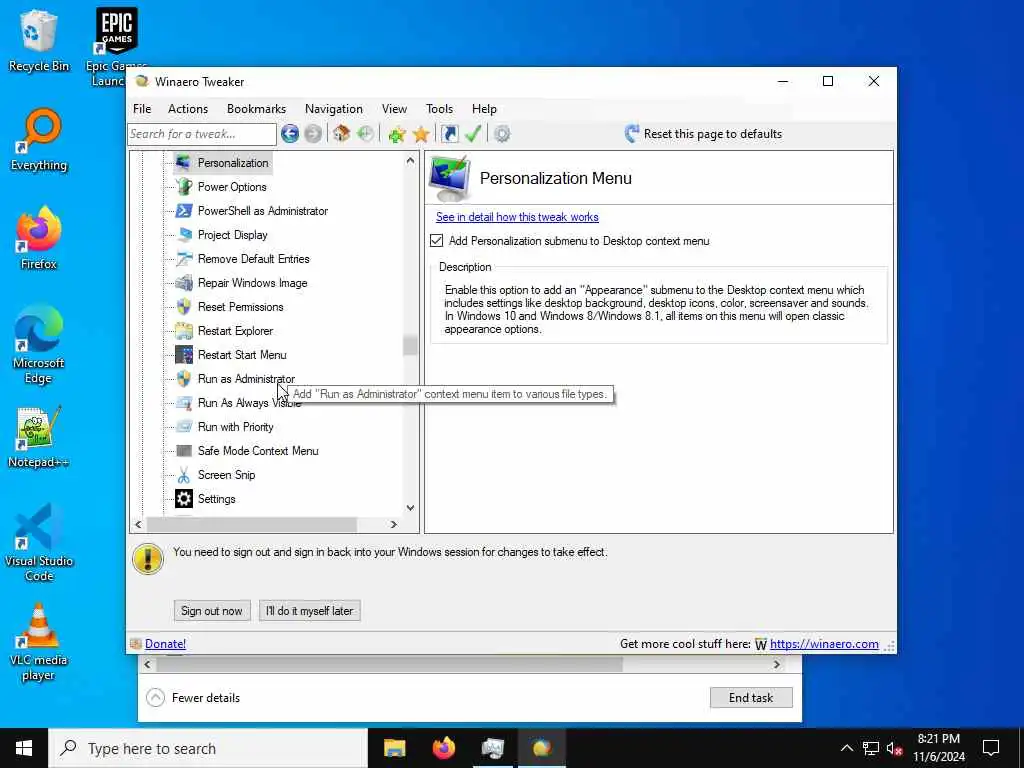Select the Everything desktop shortcut
This screenshot has width=1024, height=768.
tap(39, 140)
